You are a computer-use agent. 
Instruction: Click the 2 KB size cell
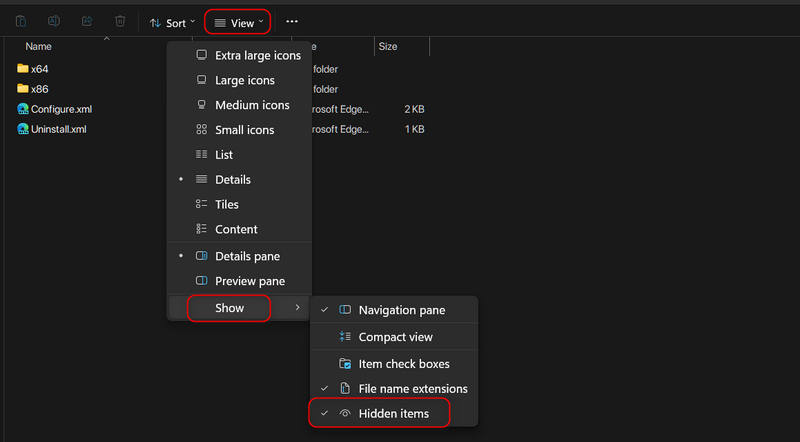[414, 109]
